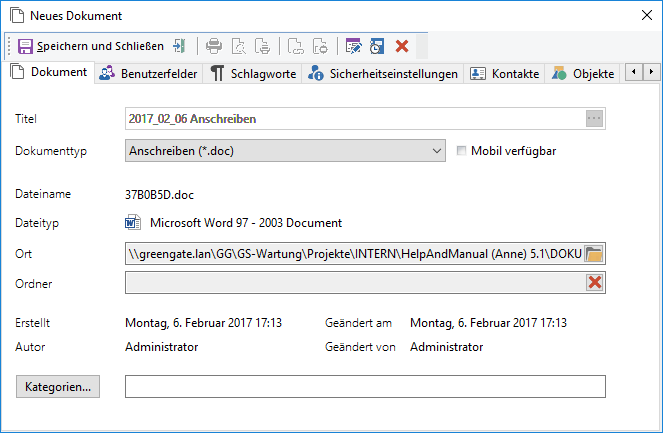Toggle the Mobil verfügbar checkbox
The width and height of the screenshot is (663, 433).
(461, 151)
